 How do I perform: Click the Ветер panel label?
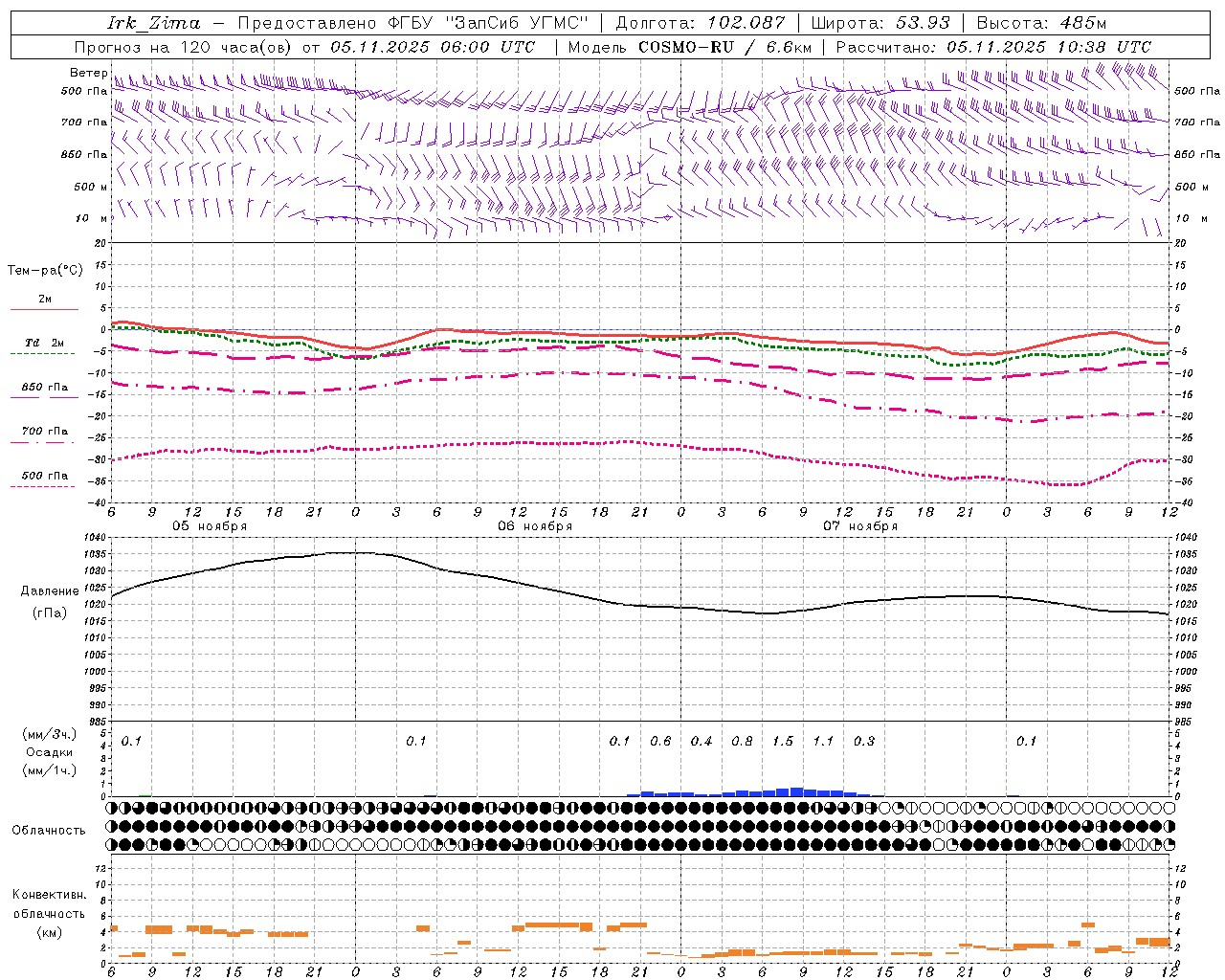(x=88, y=73)
